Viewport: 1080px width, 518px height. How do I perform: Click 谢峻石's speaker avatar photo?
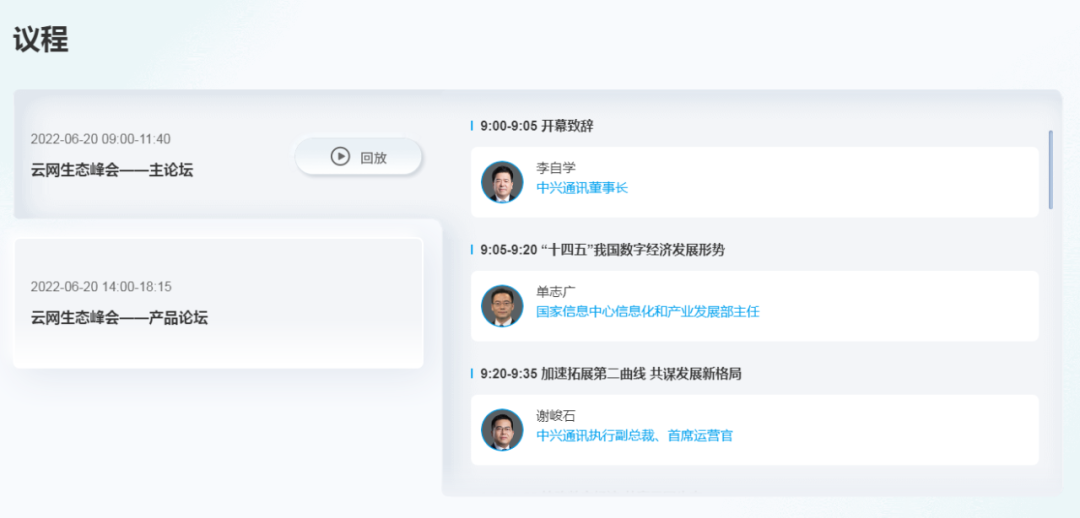(x=502, y=430)
